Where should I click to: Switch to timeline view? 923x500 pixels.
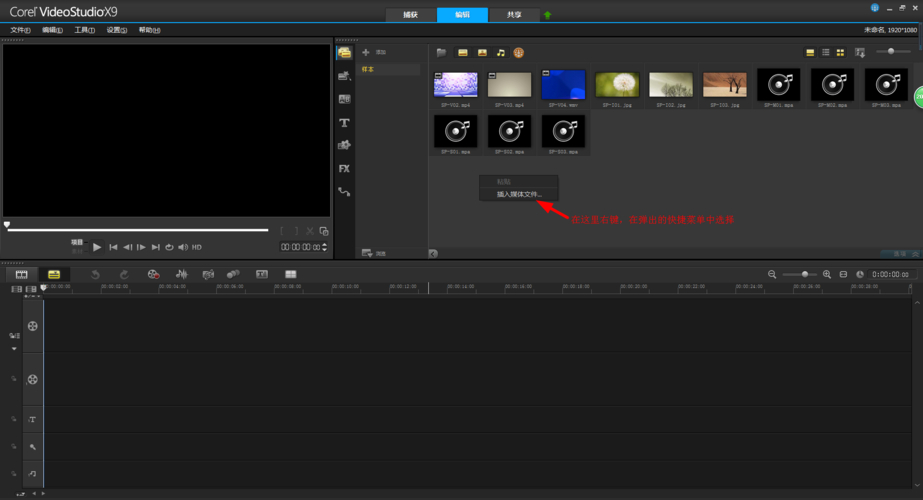point(54,274)
